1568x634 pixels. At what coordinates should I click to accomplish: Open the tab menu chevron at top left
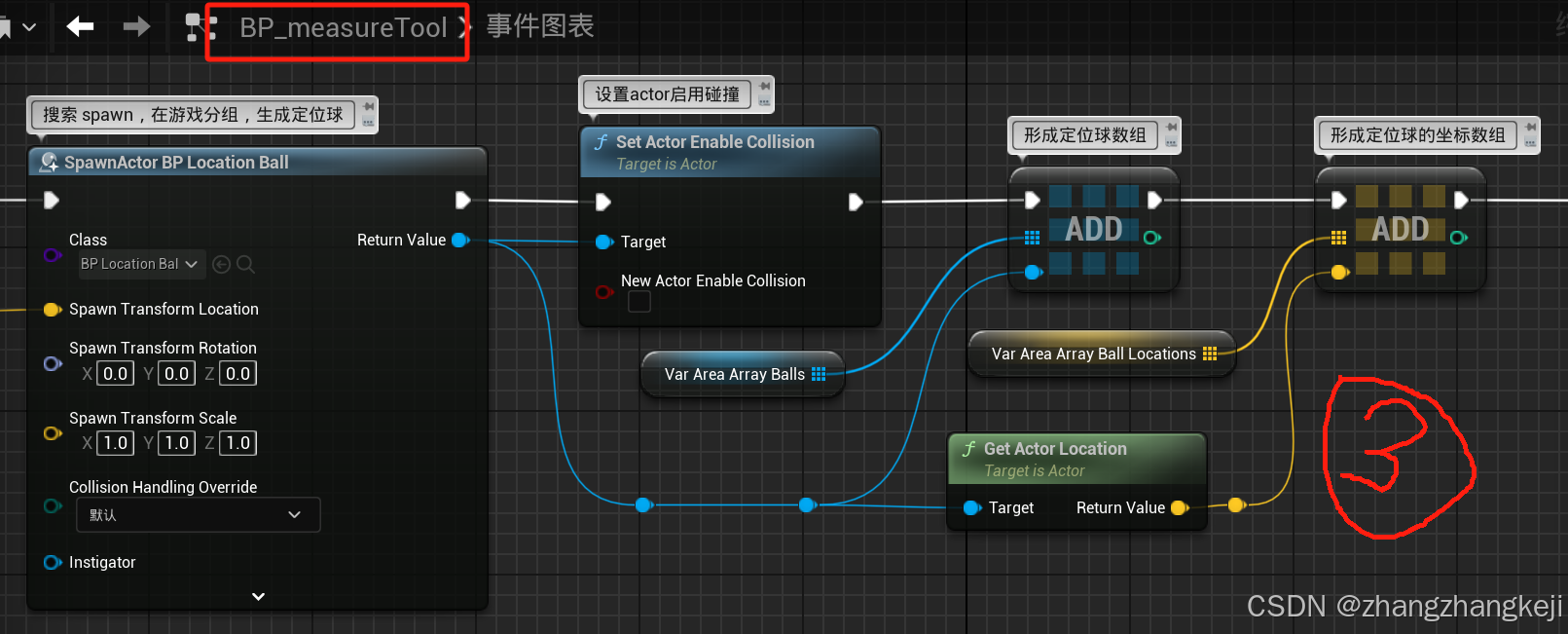(29, 27)
